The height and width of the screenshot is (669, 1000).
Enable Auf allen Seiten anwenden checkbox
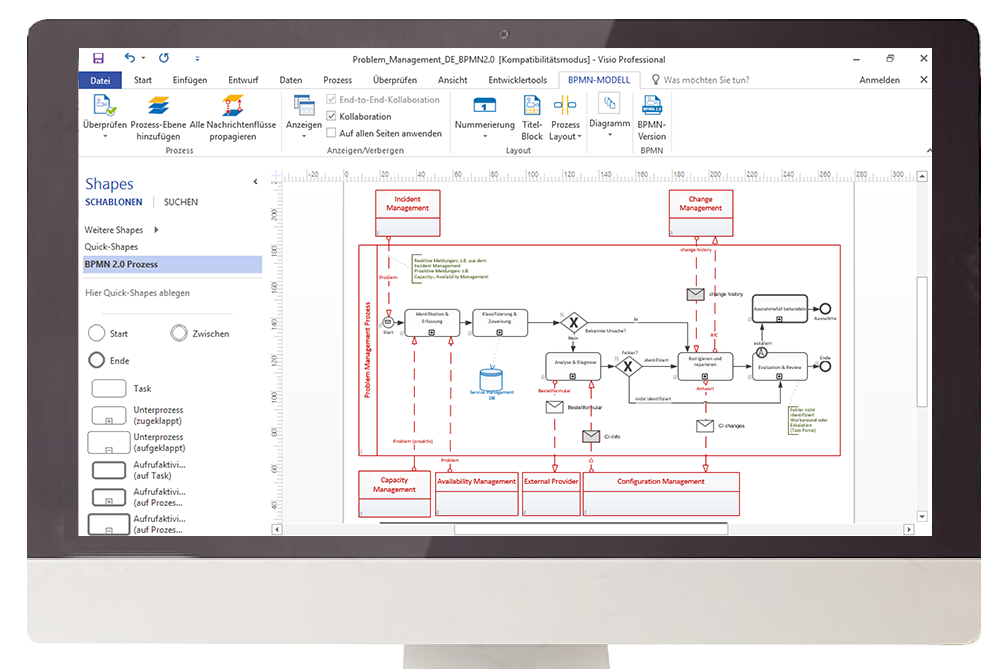pos(331,133)
